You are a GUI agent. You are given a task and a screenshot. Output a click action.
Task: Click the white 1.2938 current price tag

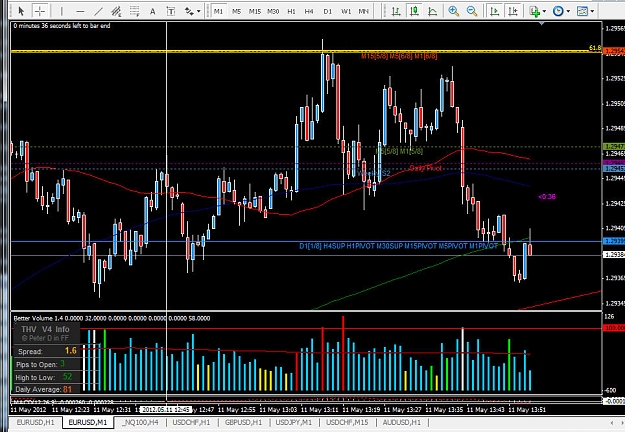[614, 254]
